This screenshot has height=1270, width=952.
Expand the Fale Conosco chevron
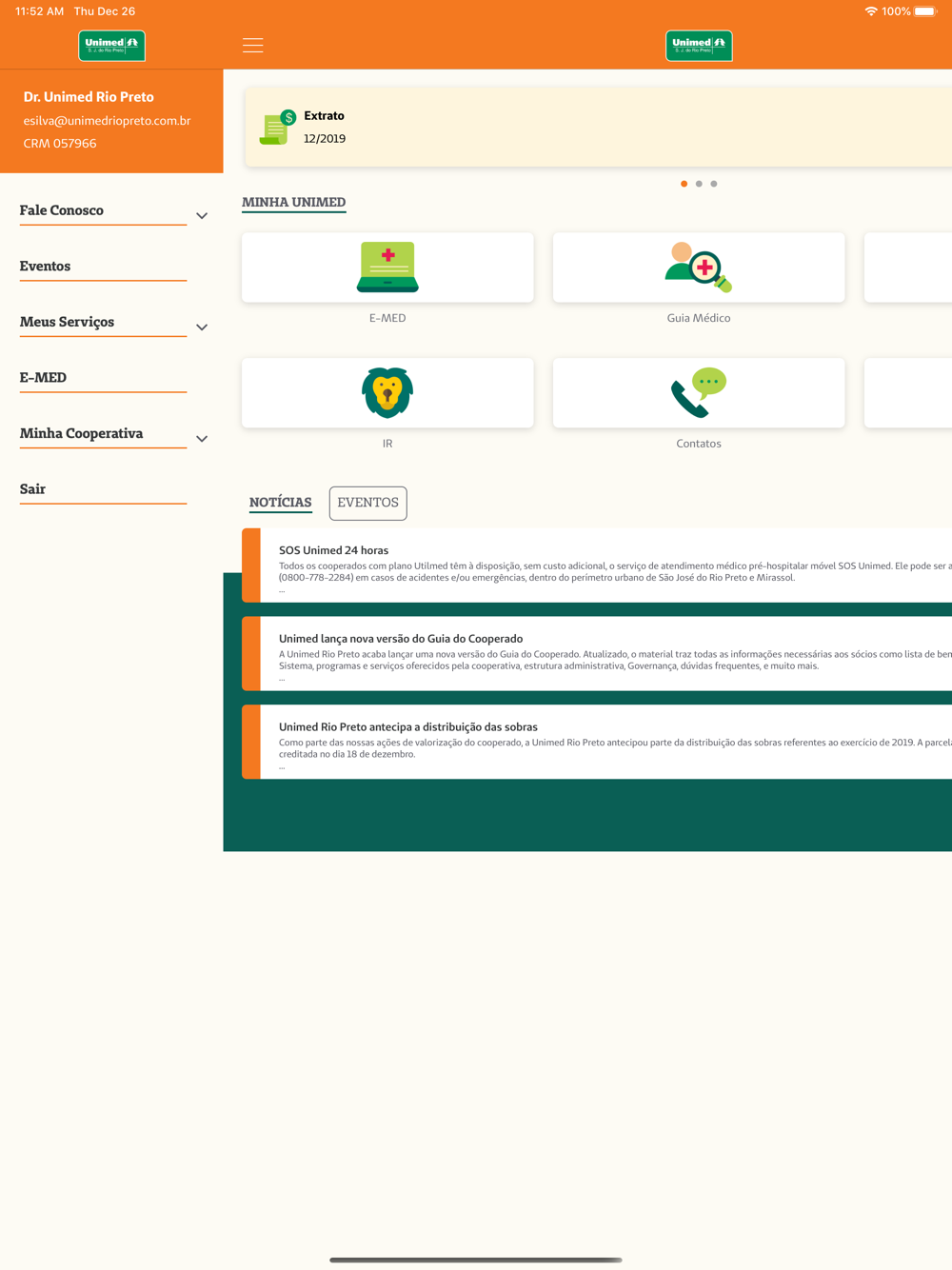tap(202, 216)
